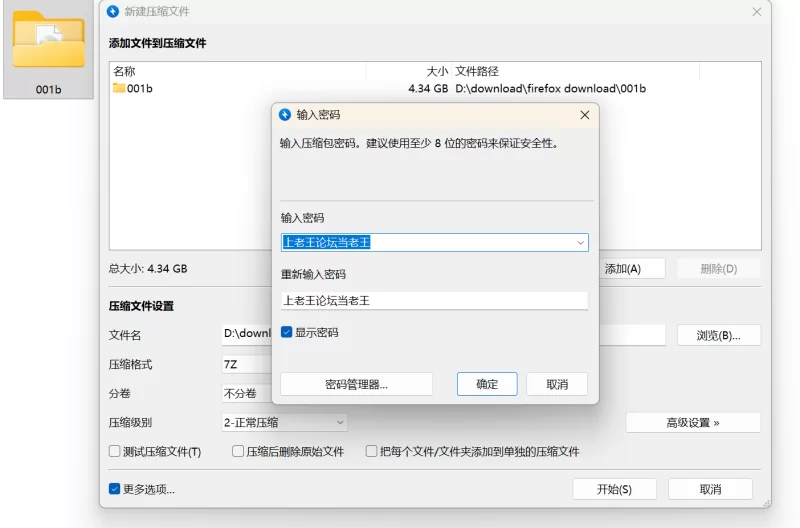Check 压缩后删除原始文件 option
Image resolution: width=800 pixels, height=528 pixels.
pyautogui.click(x=238, y=451)
